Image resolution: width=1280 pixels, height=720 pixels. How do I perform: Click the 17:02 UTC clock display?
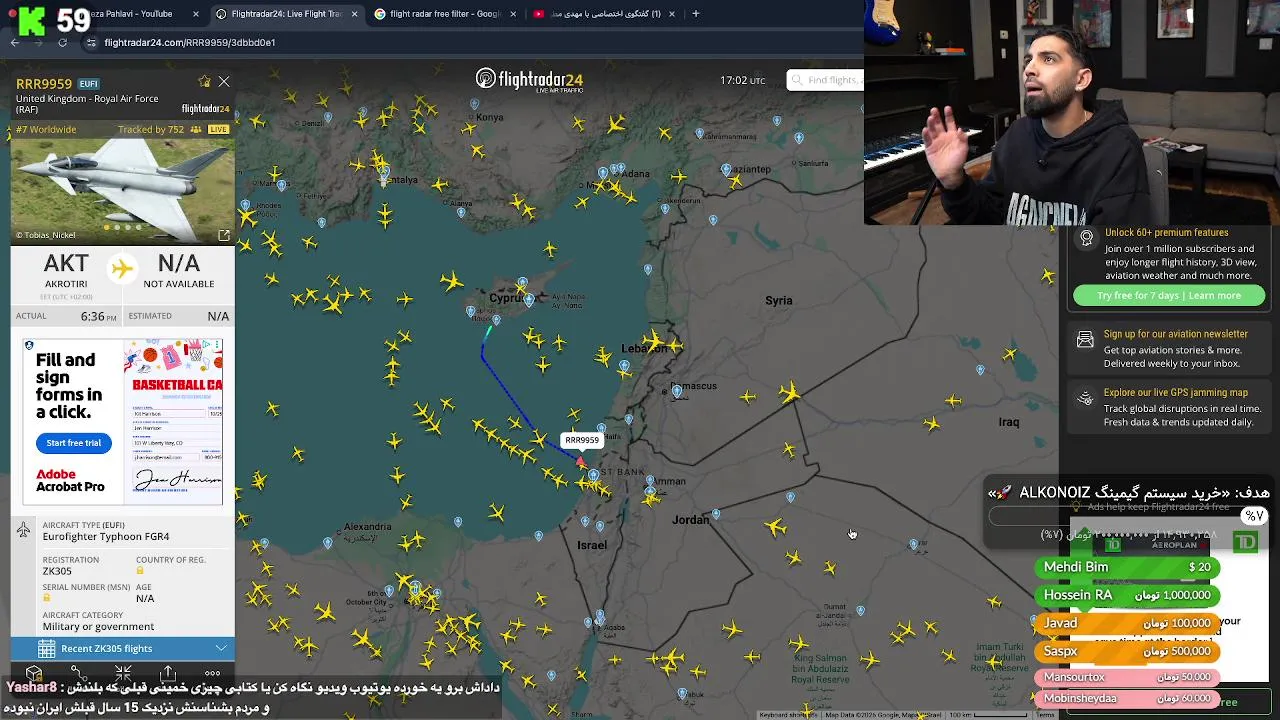coord(742,80)
